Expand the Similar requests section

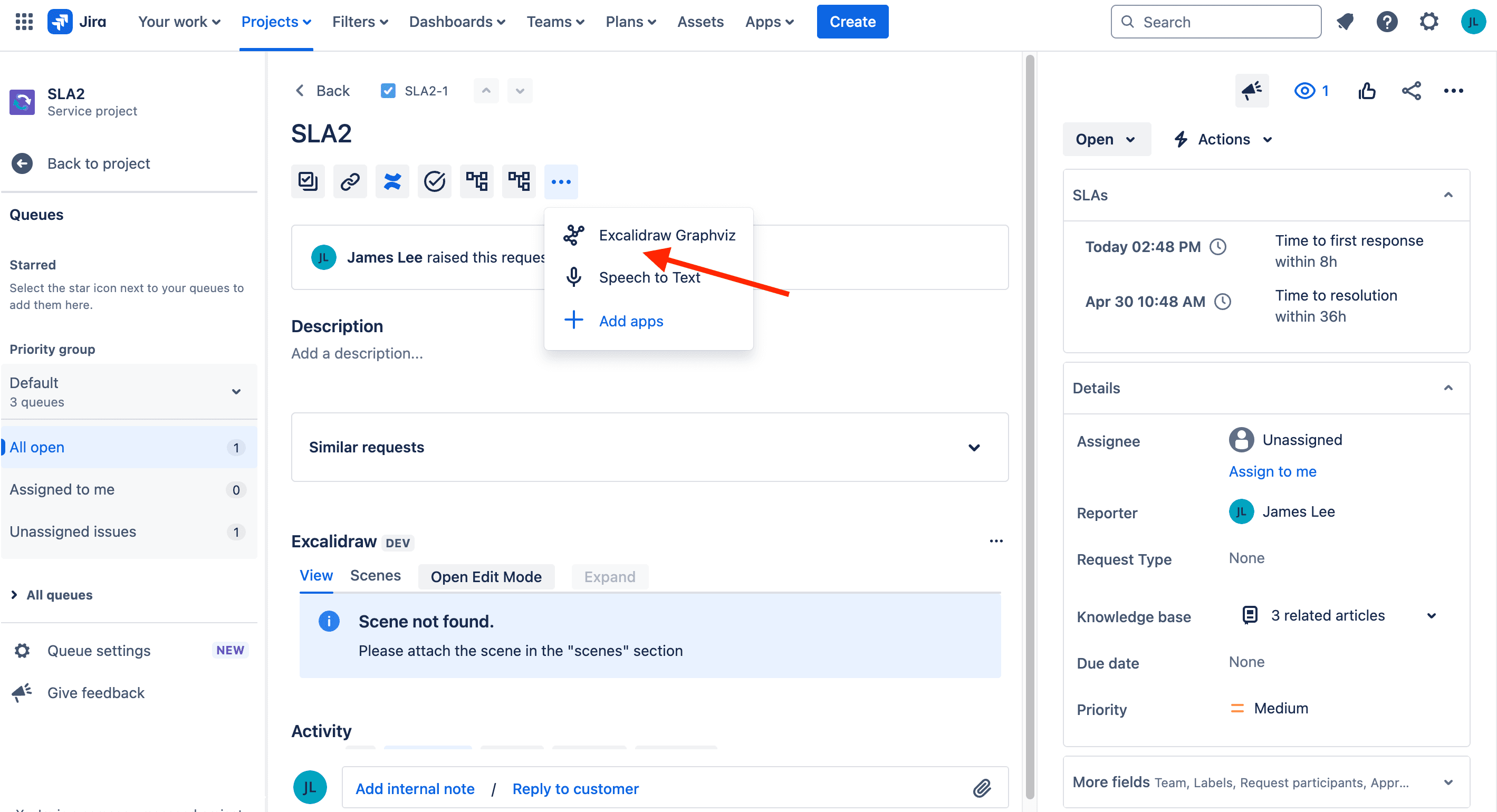pyautogui.click(x=974, y=447)
